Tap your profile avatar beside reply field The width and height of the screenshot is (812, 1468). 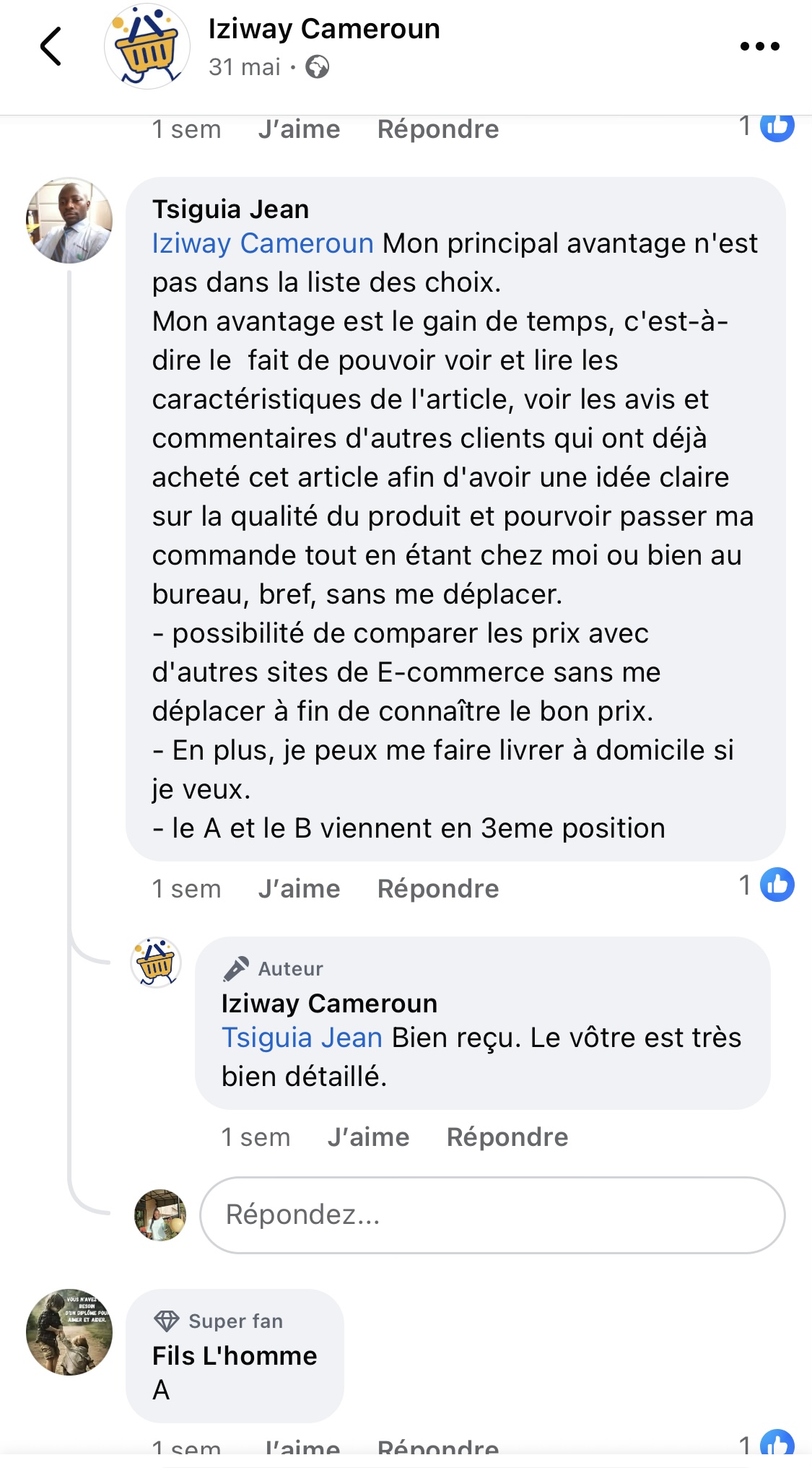[x=160, y=1215]
